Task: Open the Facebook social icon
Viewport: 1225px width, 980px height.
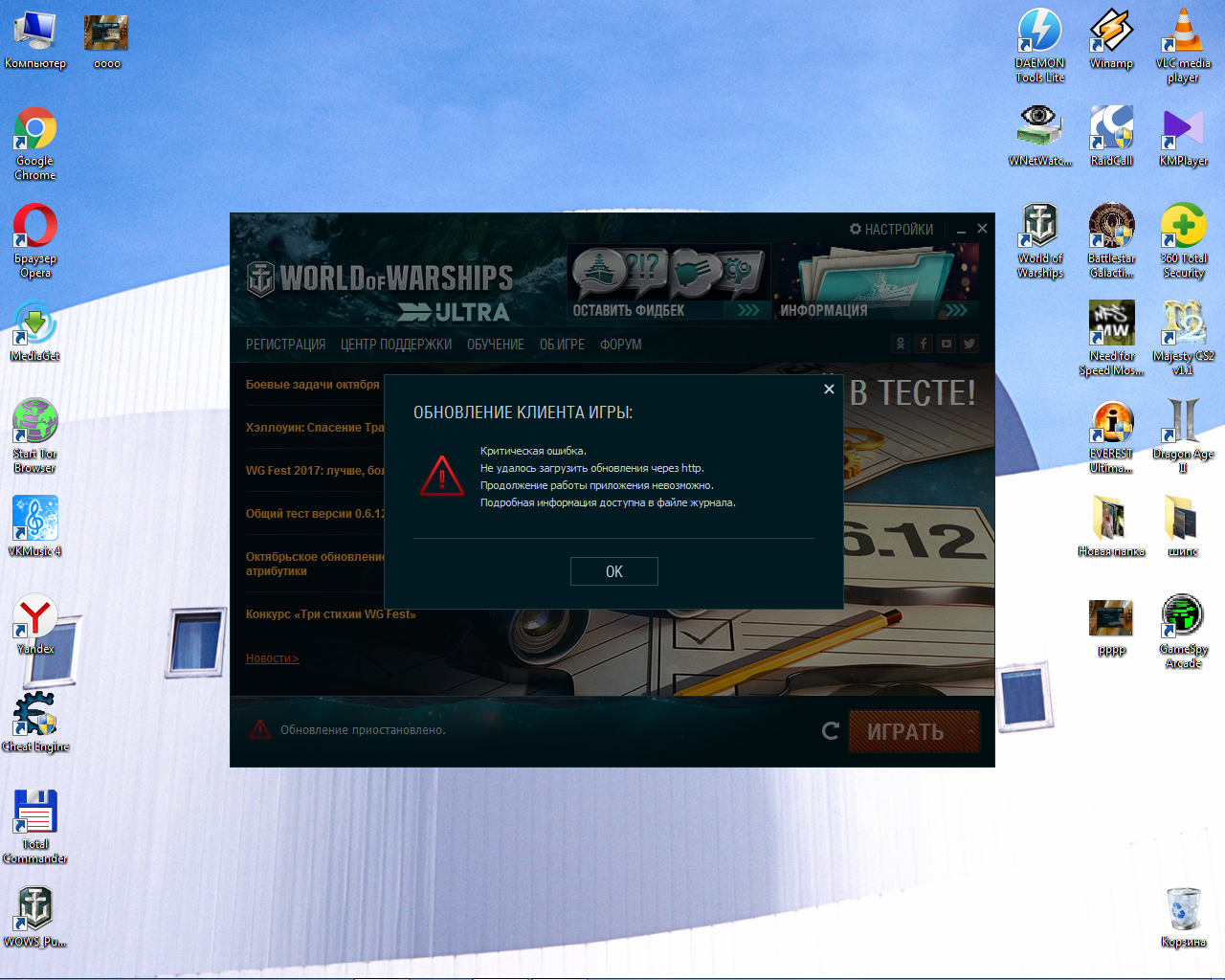Action: coord(924,344)
